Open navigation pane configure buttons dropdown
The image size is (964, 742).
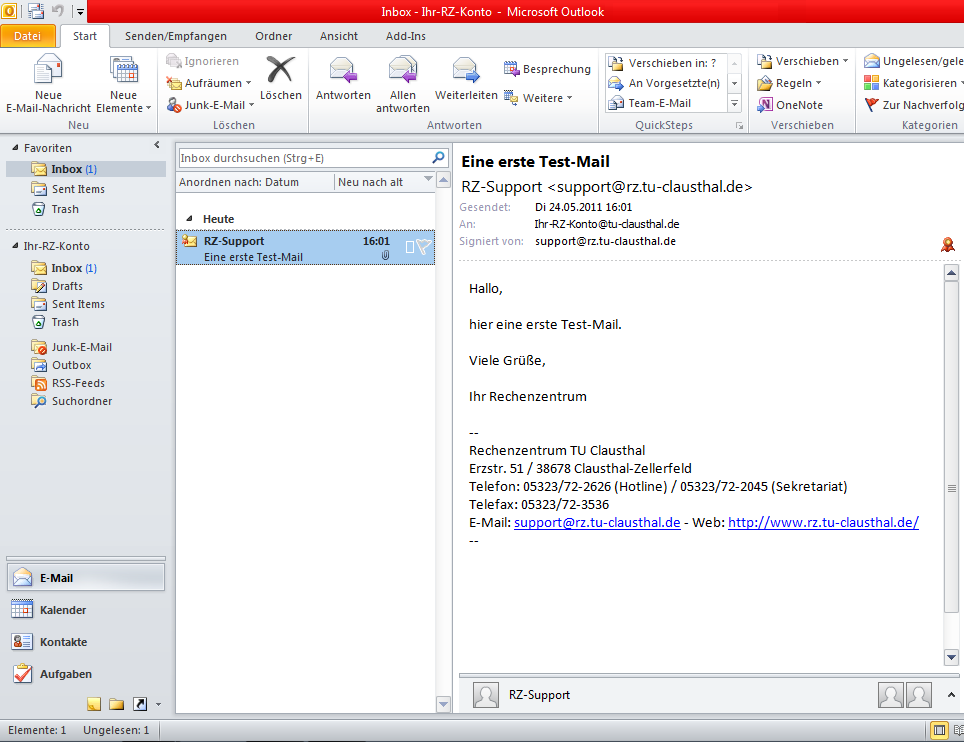coord(158,705)
